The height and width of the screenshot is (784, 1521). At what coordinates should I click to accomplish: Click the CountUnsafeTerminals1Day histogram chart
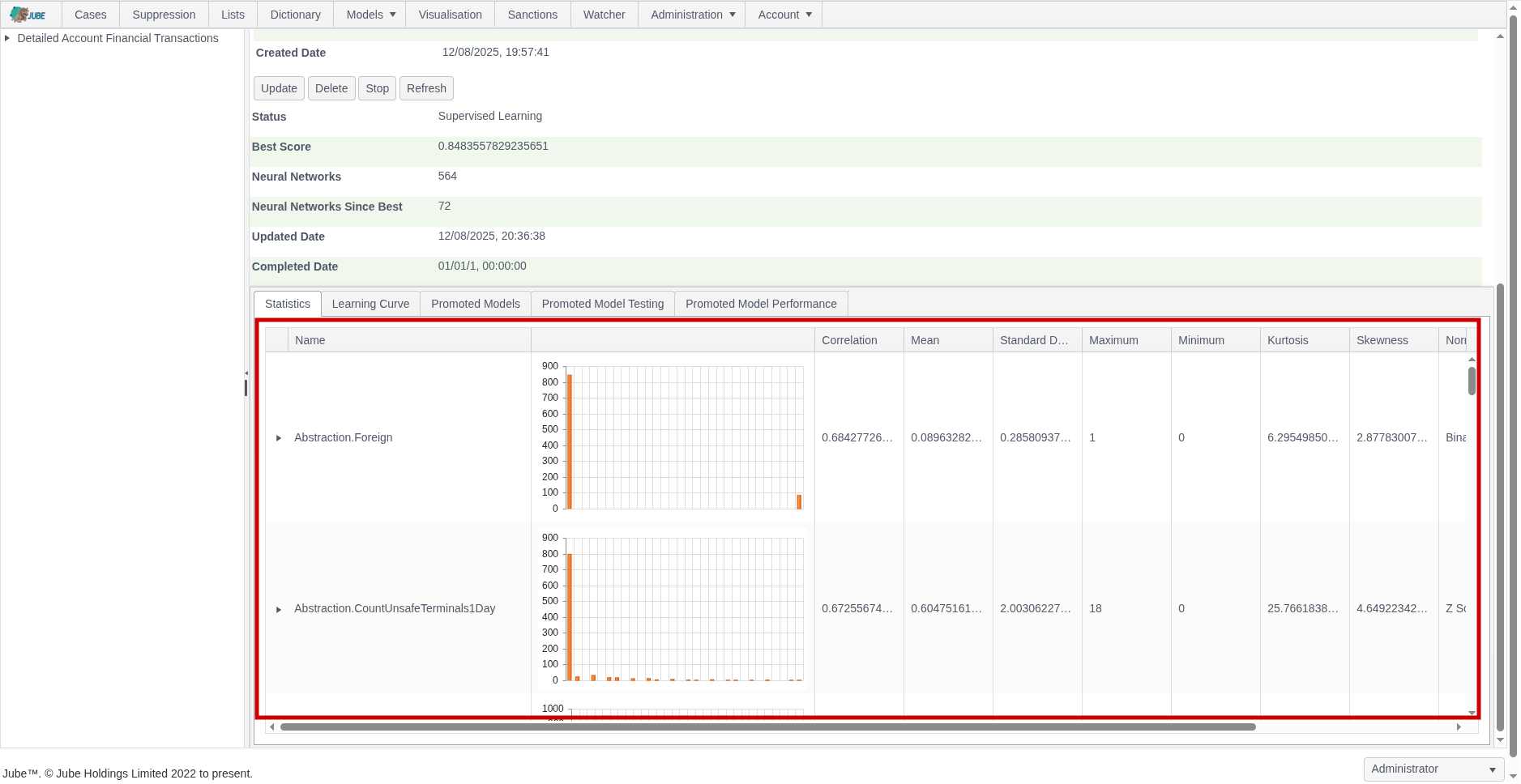point(673,608)
